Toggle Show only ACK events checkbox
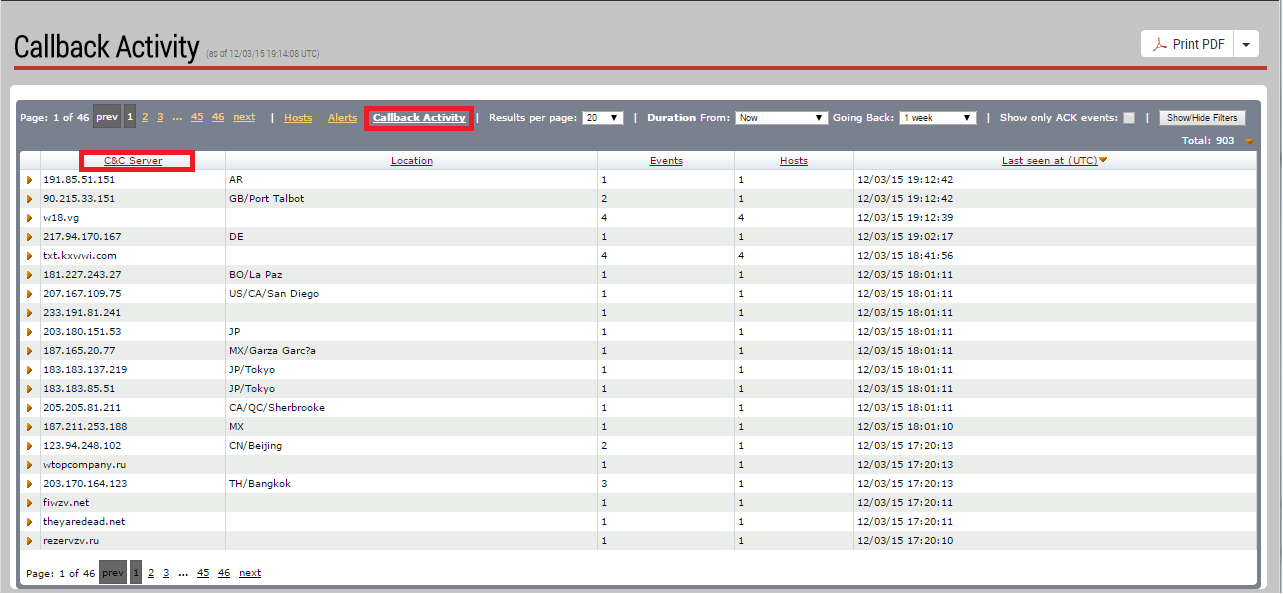Screen dimensions: 1283x594 1129,118
